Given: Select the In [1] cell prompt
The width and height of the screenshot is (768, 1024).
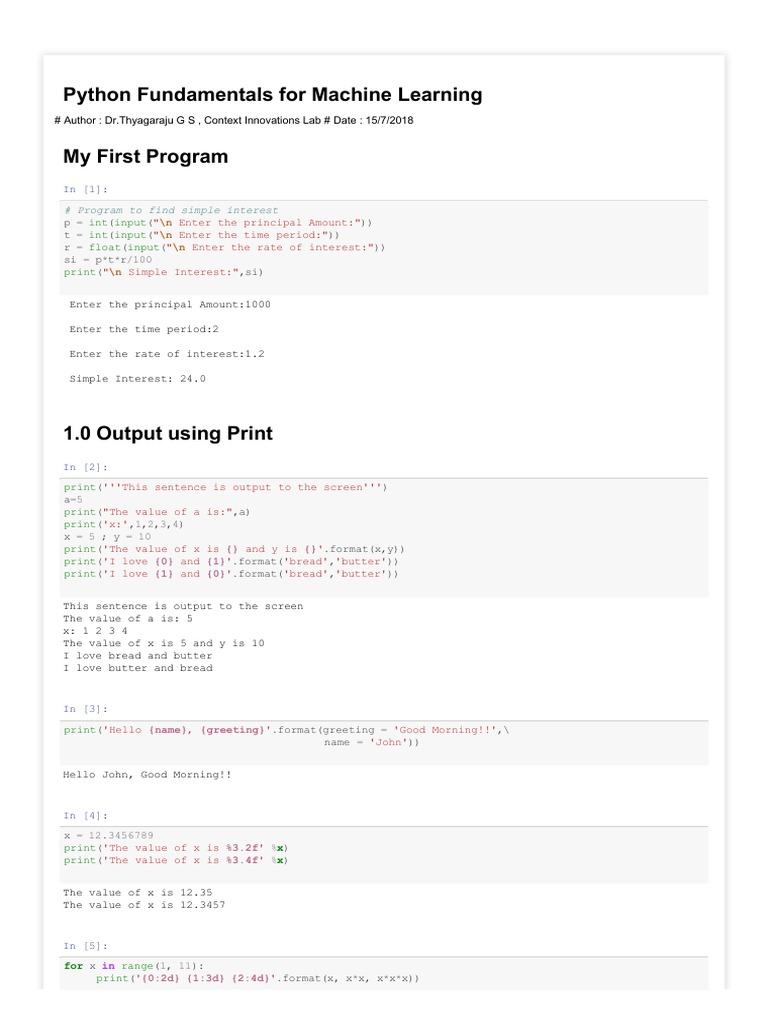Looking at the screenshot, I should 85,189.
